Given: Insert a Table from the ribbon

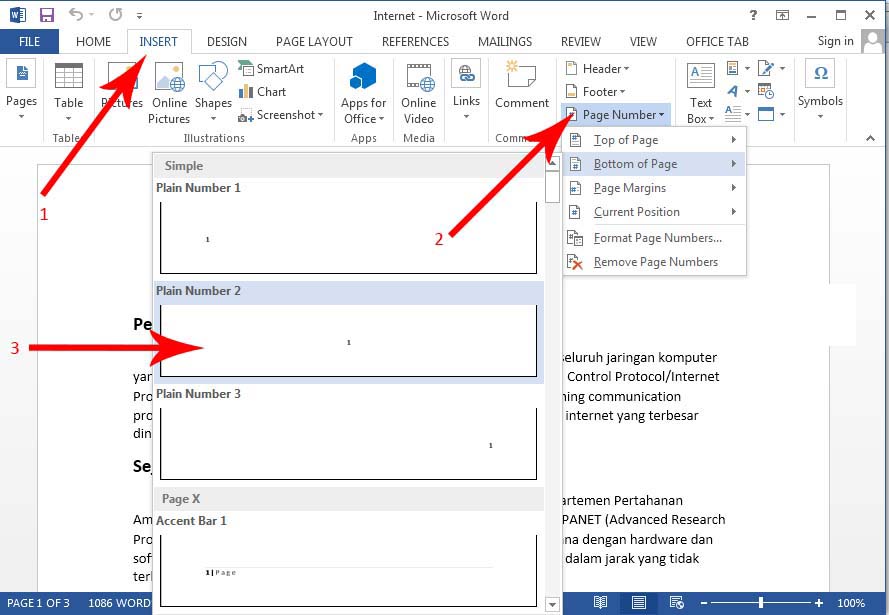Looking at the screenshot, I should point(69,92).
